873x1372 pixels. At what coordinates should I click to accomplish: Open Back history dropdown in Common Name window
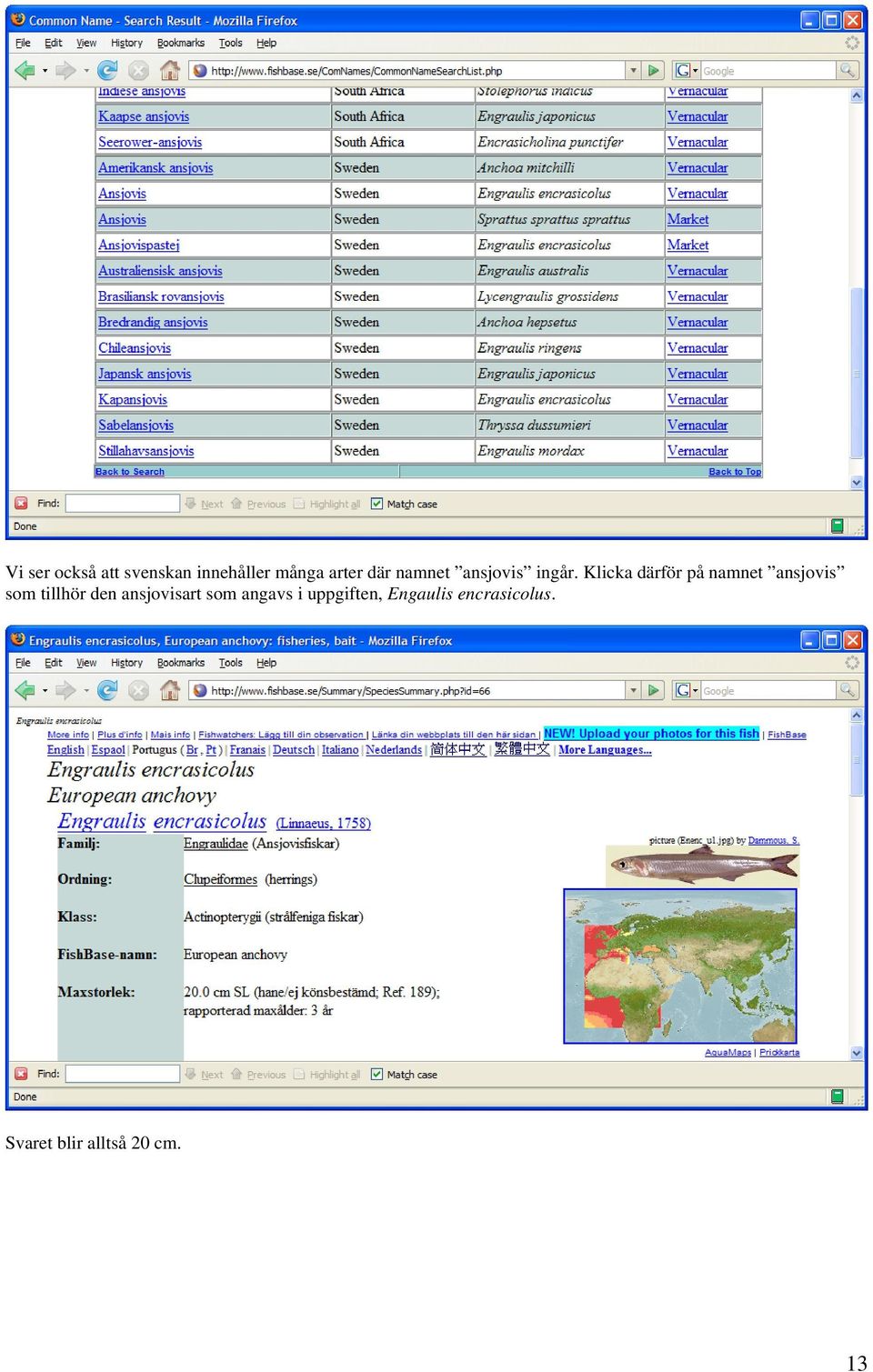[45, 71]
